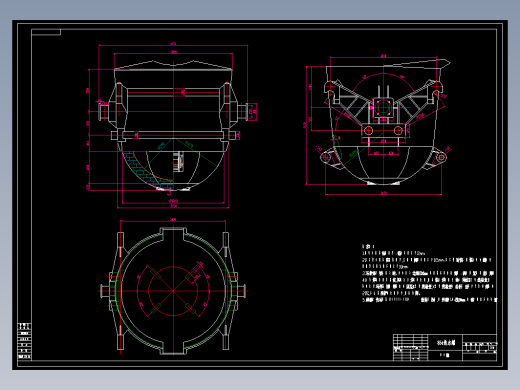520x390 pixels.
Task: Click the technical notes text block
Action: pos(429,273)
